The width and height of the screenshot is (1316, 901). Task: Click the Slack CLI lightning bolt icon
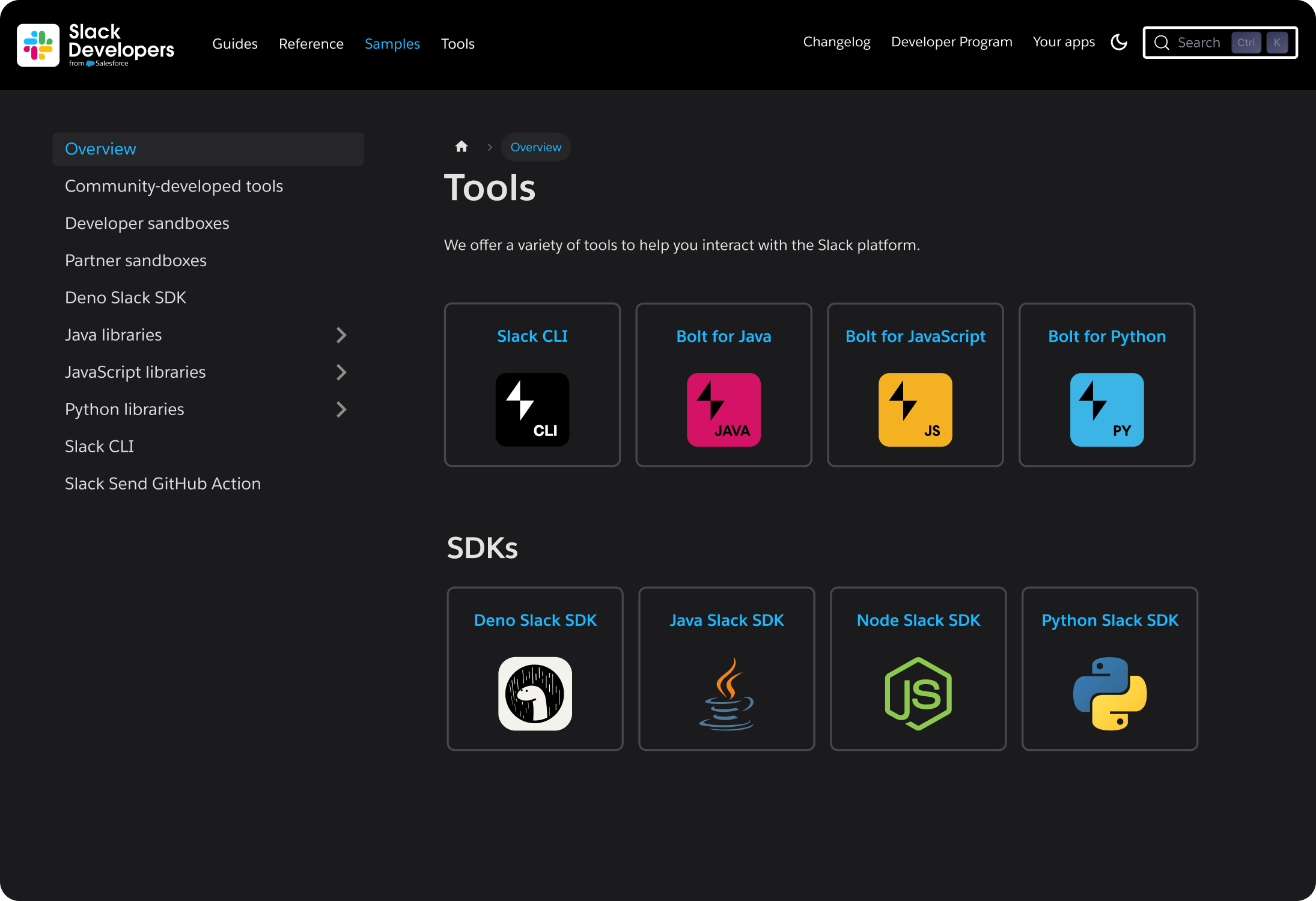(x=532, y=410)
